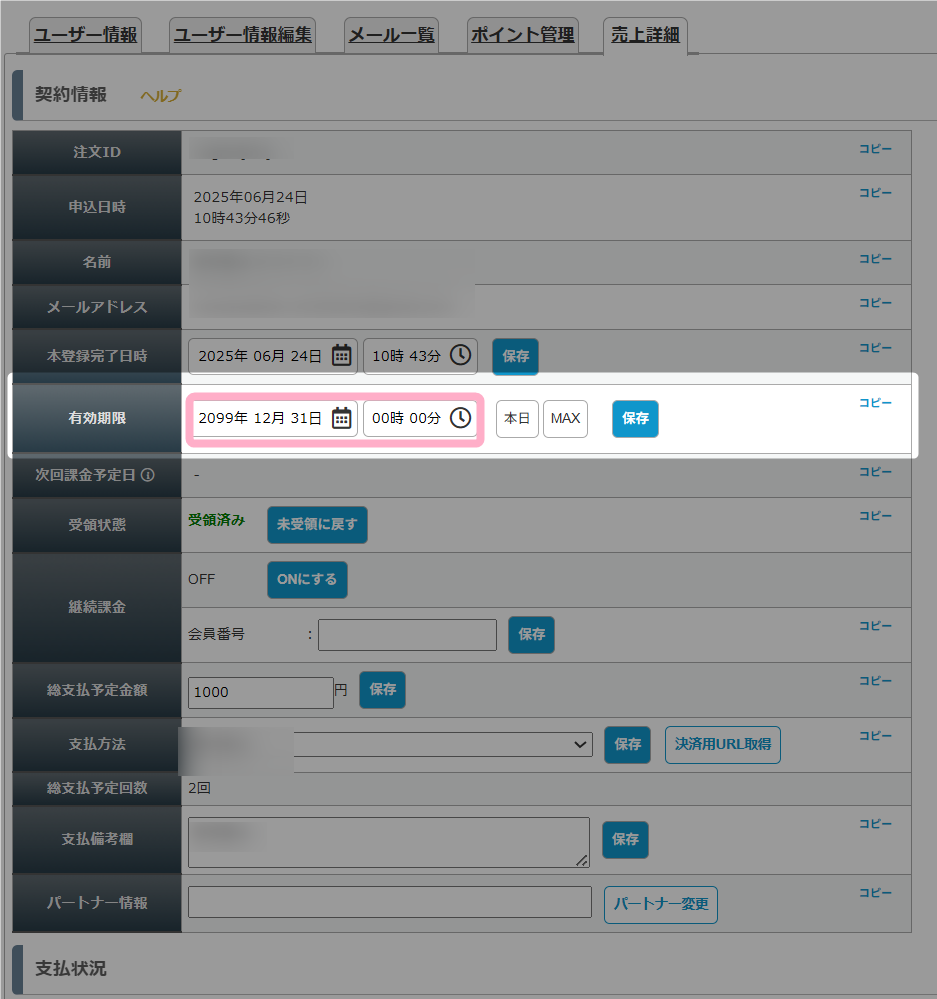The width and height of the screenshot is (937, 999).
Task: Expand the 支払方法 dropdown
Action: [443, 744]
